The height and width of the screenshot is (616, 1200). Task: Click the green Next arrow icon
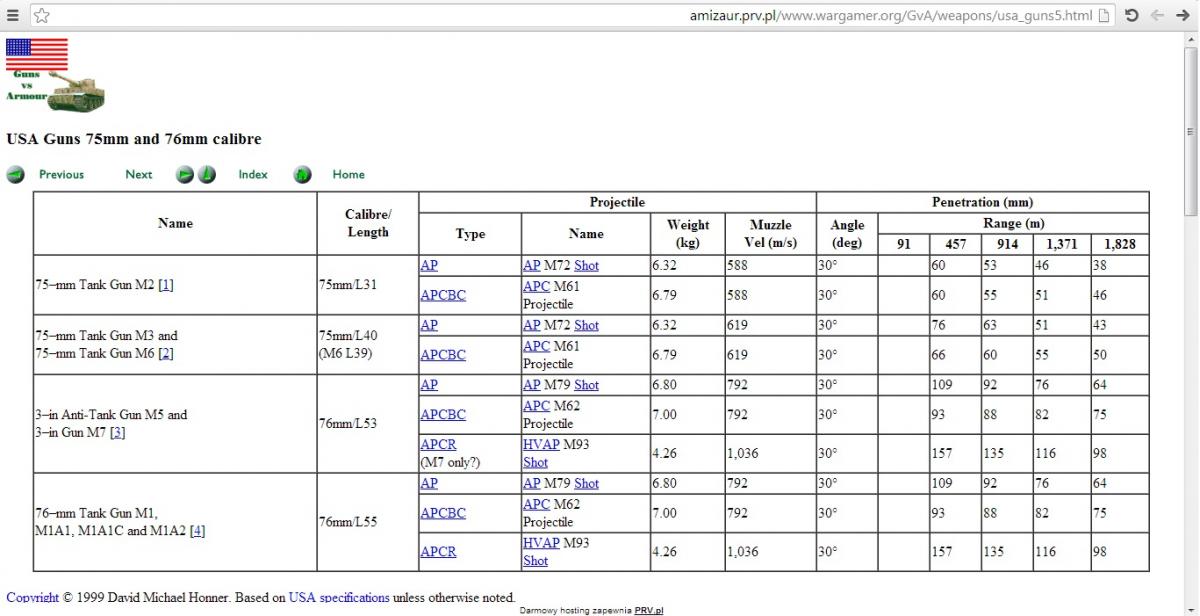tap(185, 175)
